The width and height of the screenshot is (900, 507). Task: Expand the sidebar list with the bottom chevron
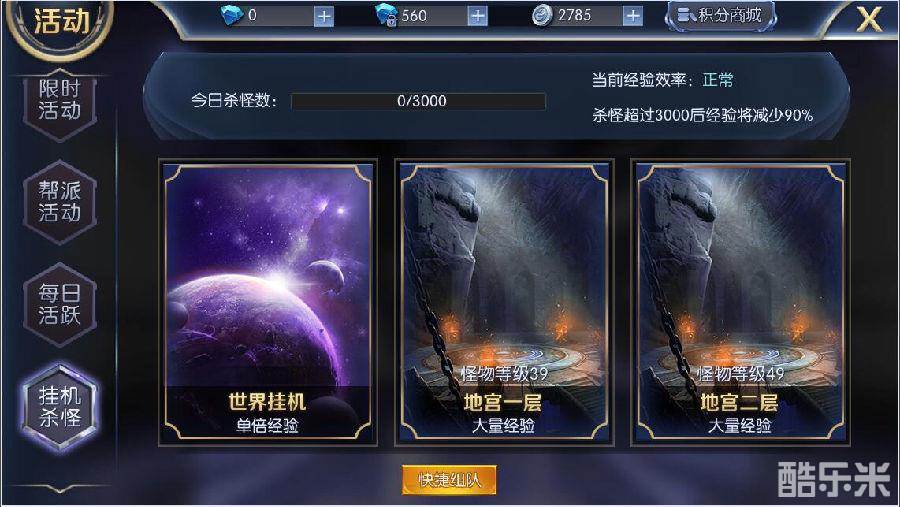click(60, 489)
